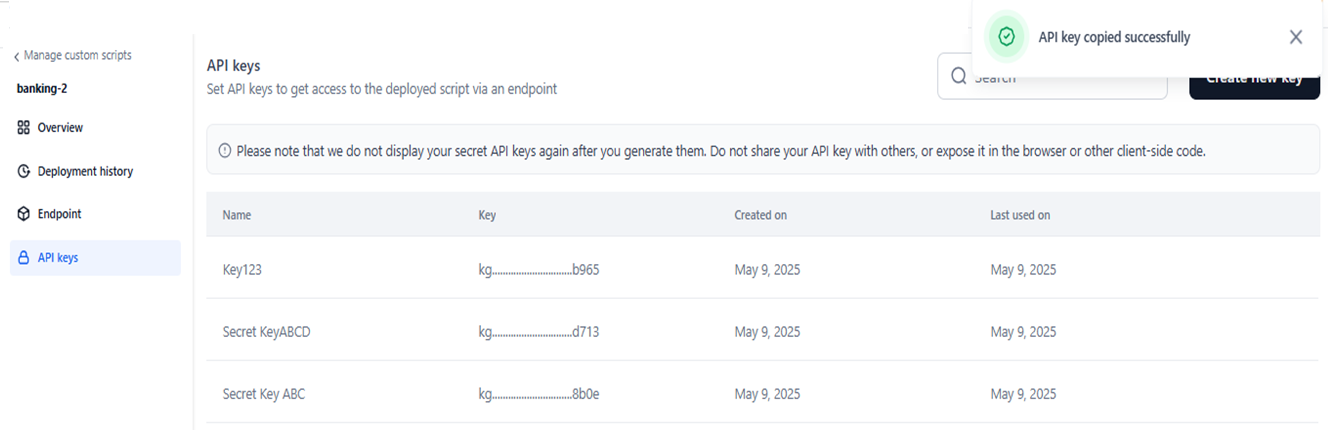
Task: Click the search magnifier icon
Action: coord(959,77)
